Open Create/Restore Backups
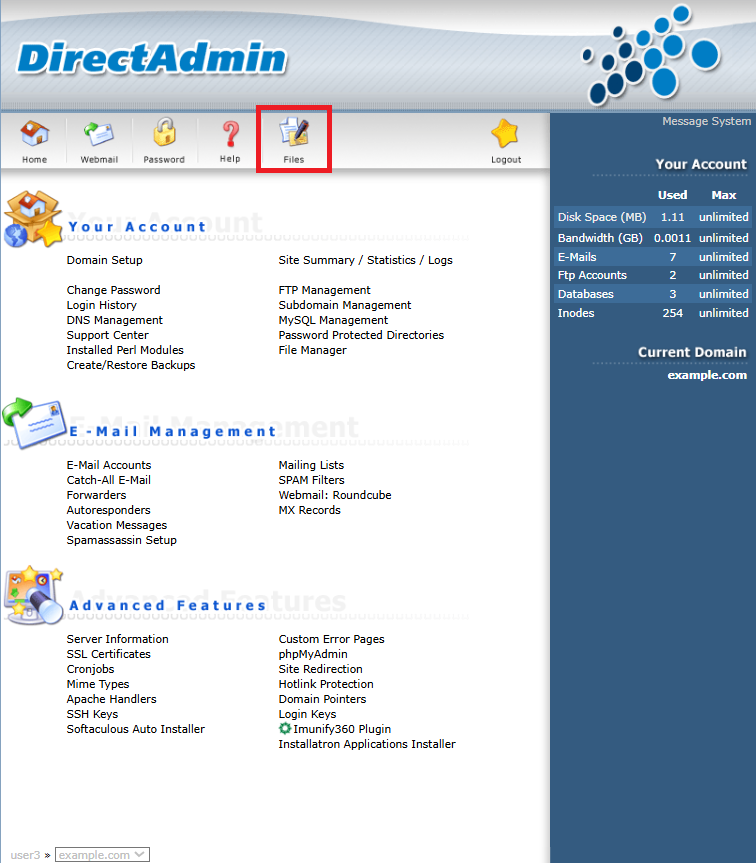Image resolution: width=756 pixels, height=863 pixels. coord(131,365)
